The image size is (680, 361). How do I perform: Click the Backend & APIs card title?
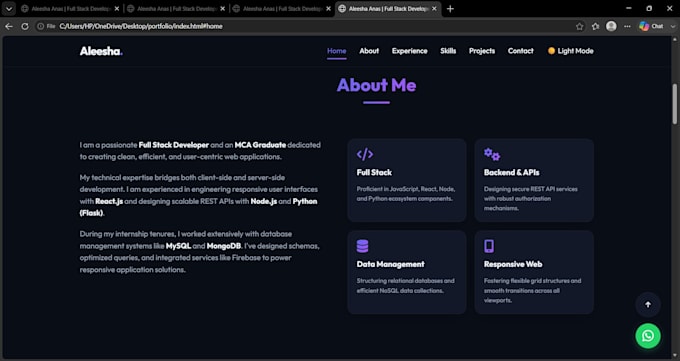pyautogui.click(x=512, y=172)
